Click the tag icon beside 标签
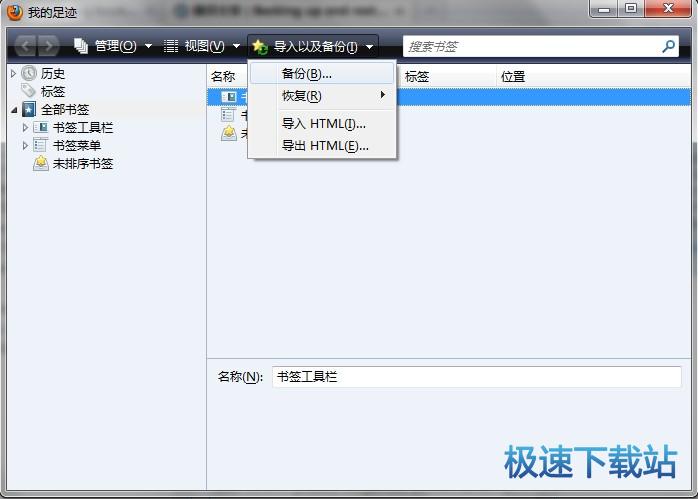Image resolution: width=698 pixels, height=499 pixels. 28,91
